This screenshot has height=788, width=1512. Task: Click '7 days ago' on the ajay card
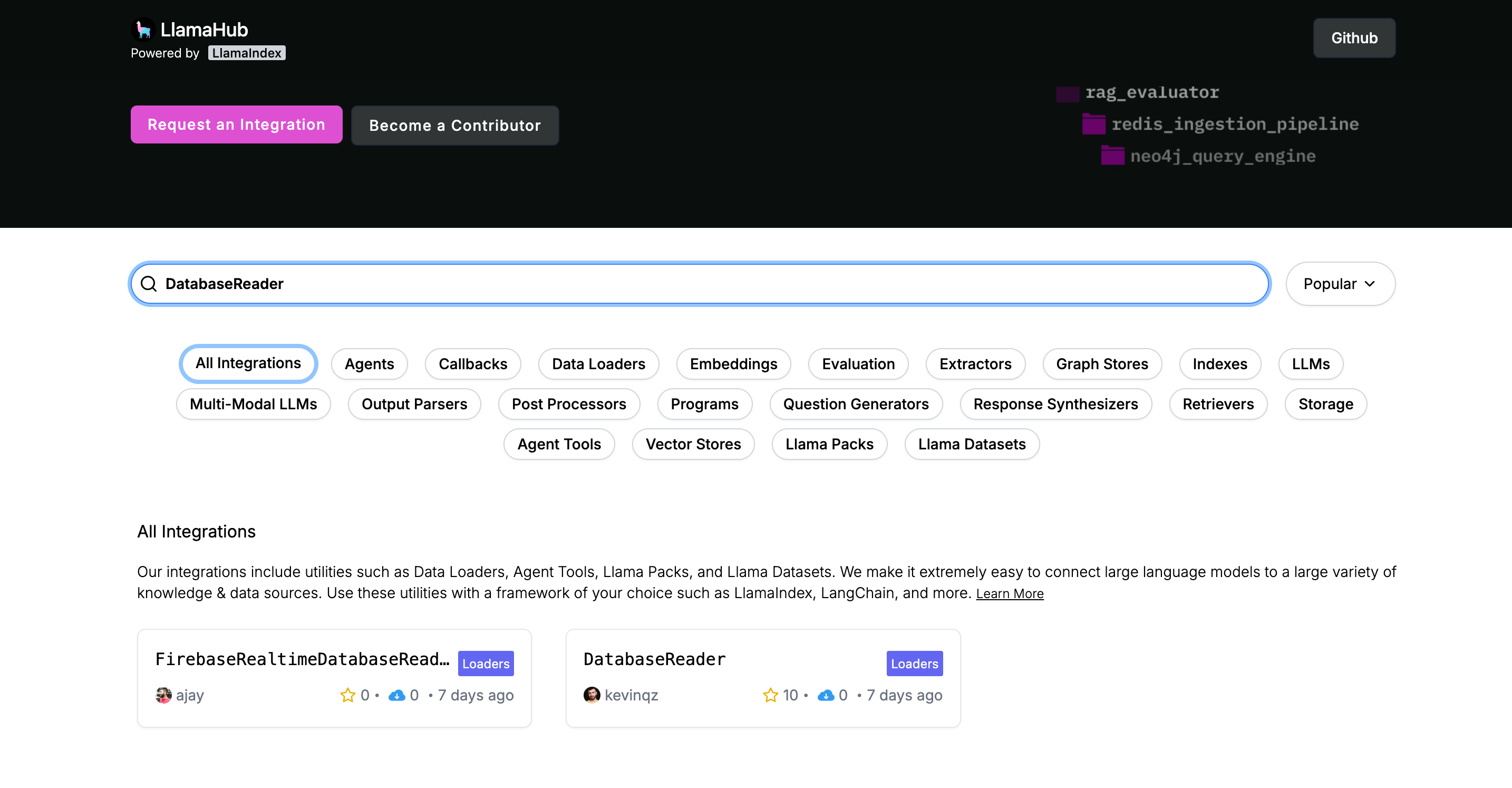tap(476, 695)
